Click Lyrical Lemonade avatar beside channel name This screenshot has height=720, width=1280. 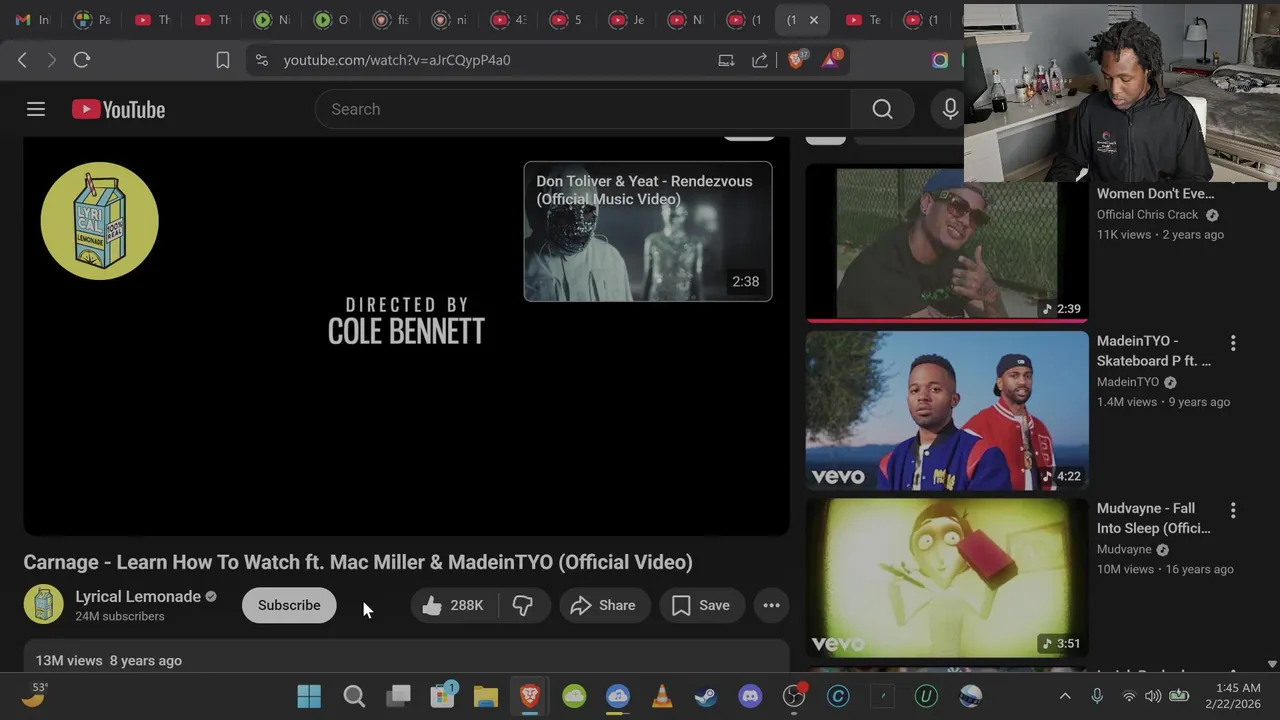[43, 605]
